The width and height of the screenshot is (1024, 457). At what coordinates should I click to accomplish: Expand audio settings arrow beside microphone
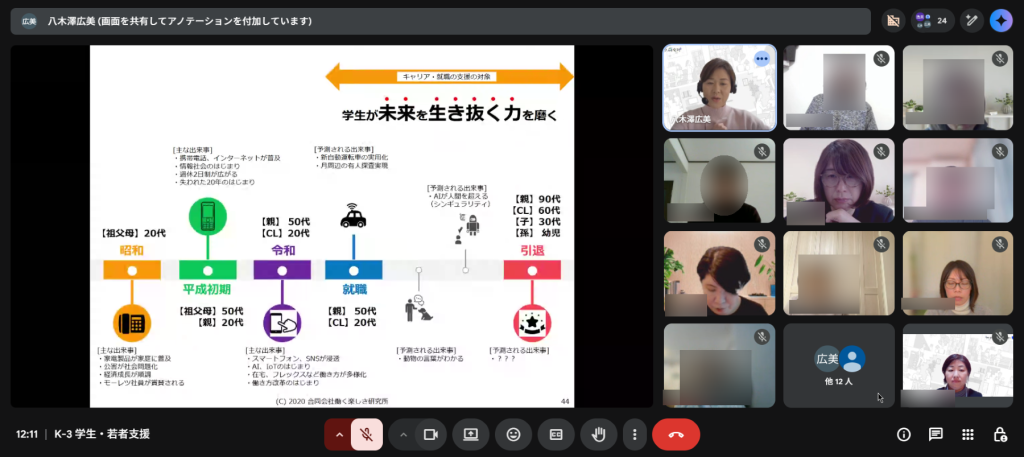[339, 434]
